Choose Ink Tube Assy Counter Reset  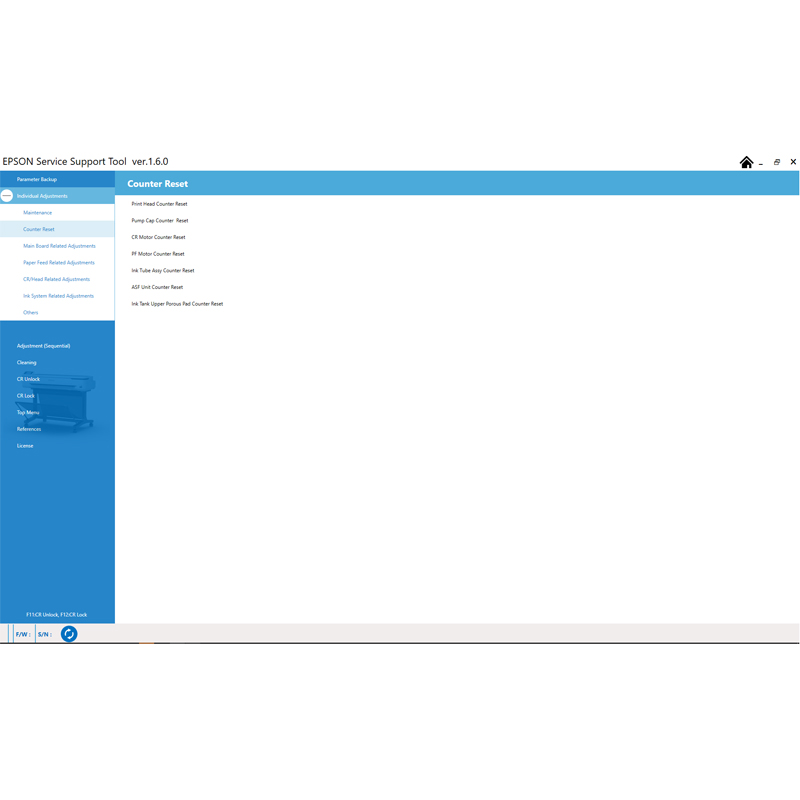pos(163,270)
